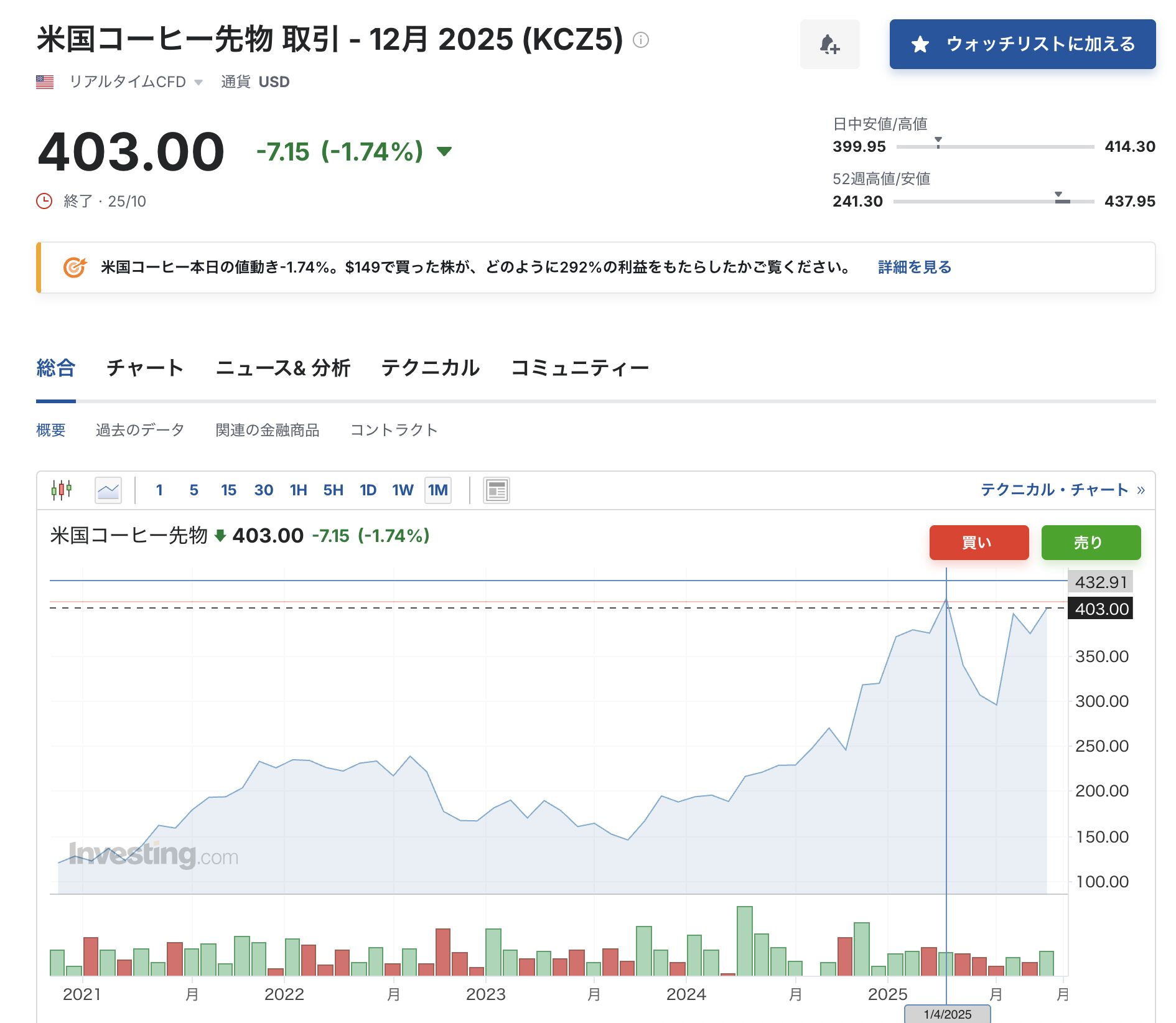Click the red clock icon beside 終了

[x=44, y=201]
